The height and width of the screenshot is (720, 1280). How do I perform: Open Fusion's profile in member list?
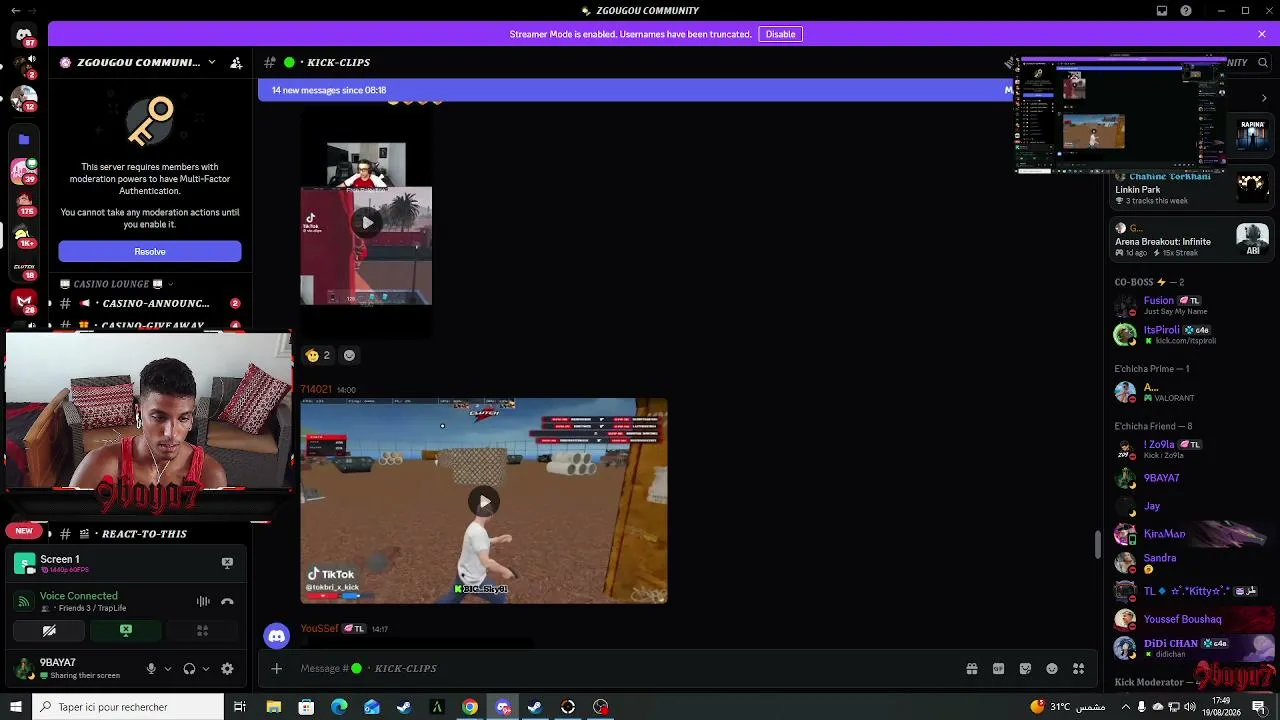pyautogui.click(x=1190, y=305)
